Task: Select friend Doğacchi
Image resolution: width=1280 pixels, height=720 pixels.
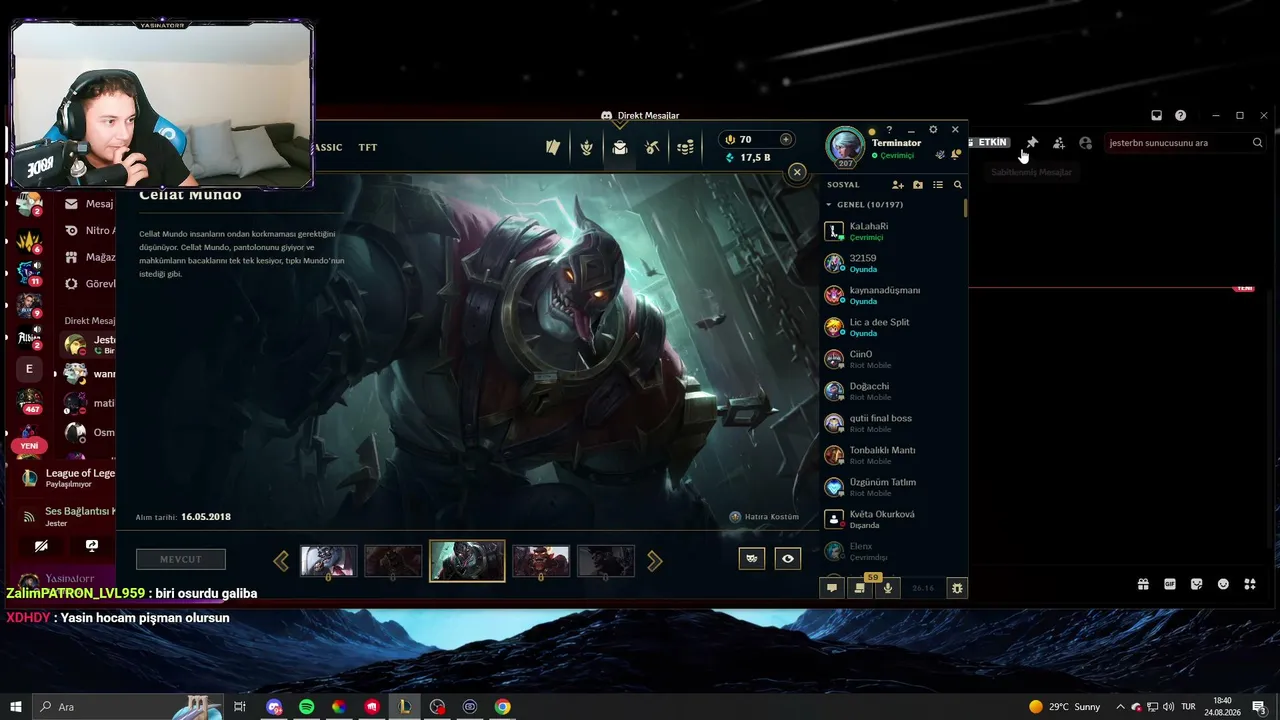Action: click(x=892, y=391)
